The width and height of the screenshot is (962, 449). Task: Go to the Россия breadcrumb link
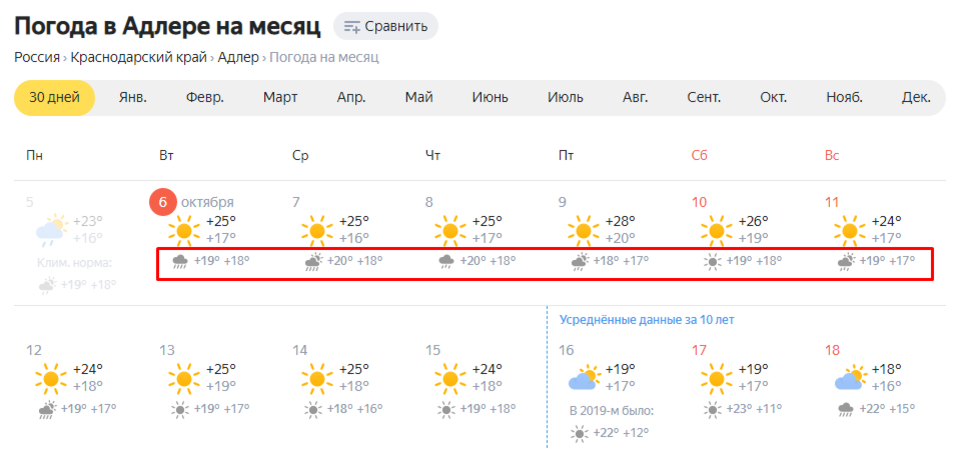click(x=37, y=58)
